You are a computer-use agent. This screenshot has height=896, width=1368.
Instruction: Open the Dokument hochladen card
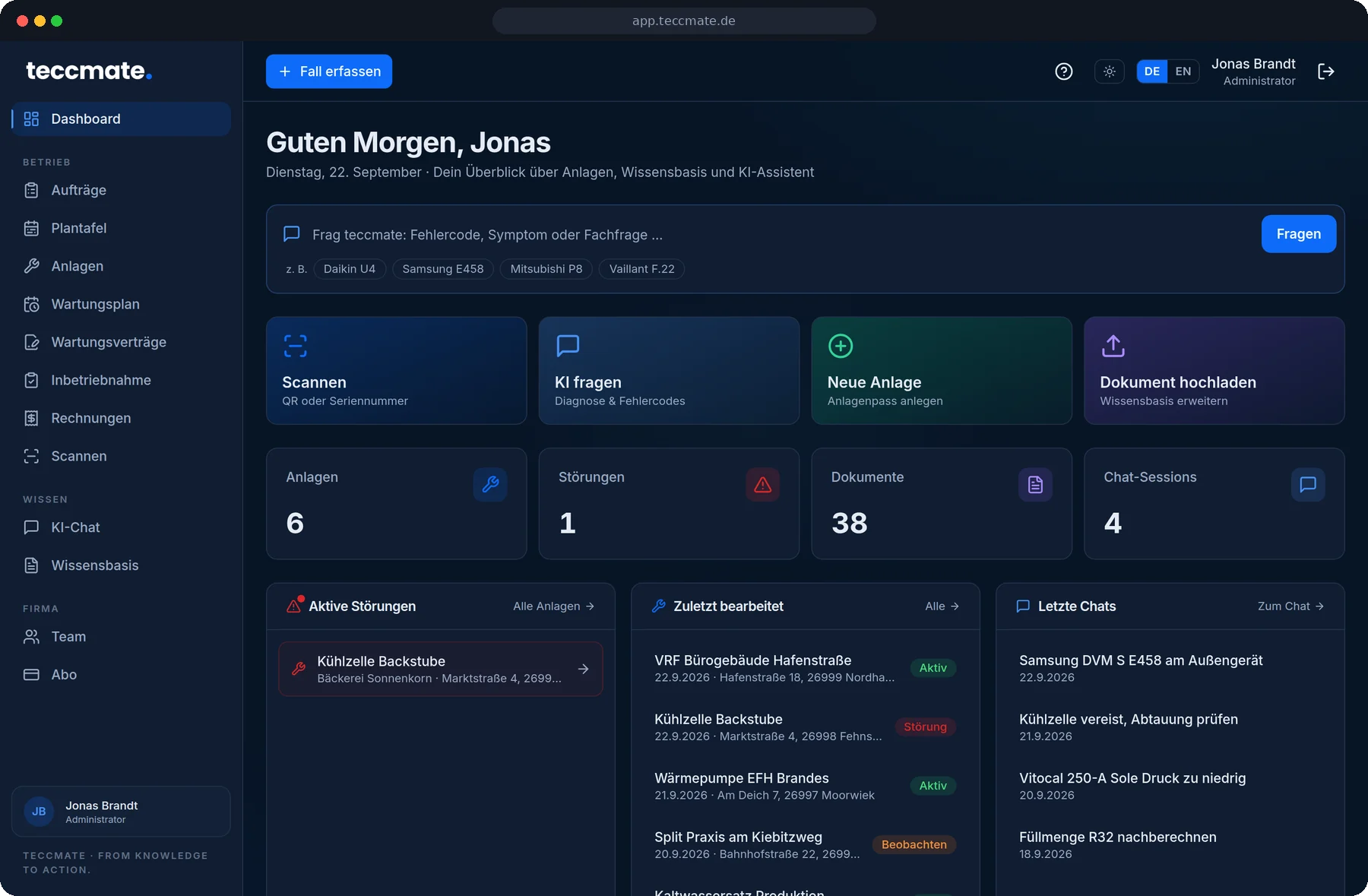[x=1214, y=371]
